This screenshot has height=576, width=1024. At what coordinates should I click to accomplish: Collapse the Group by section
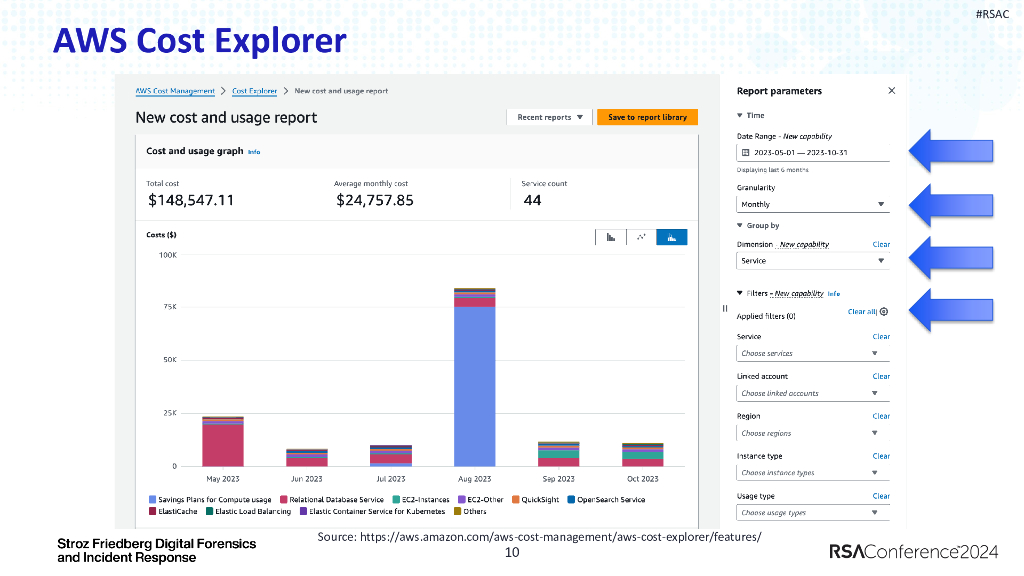point(740,225)
